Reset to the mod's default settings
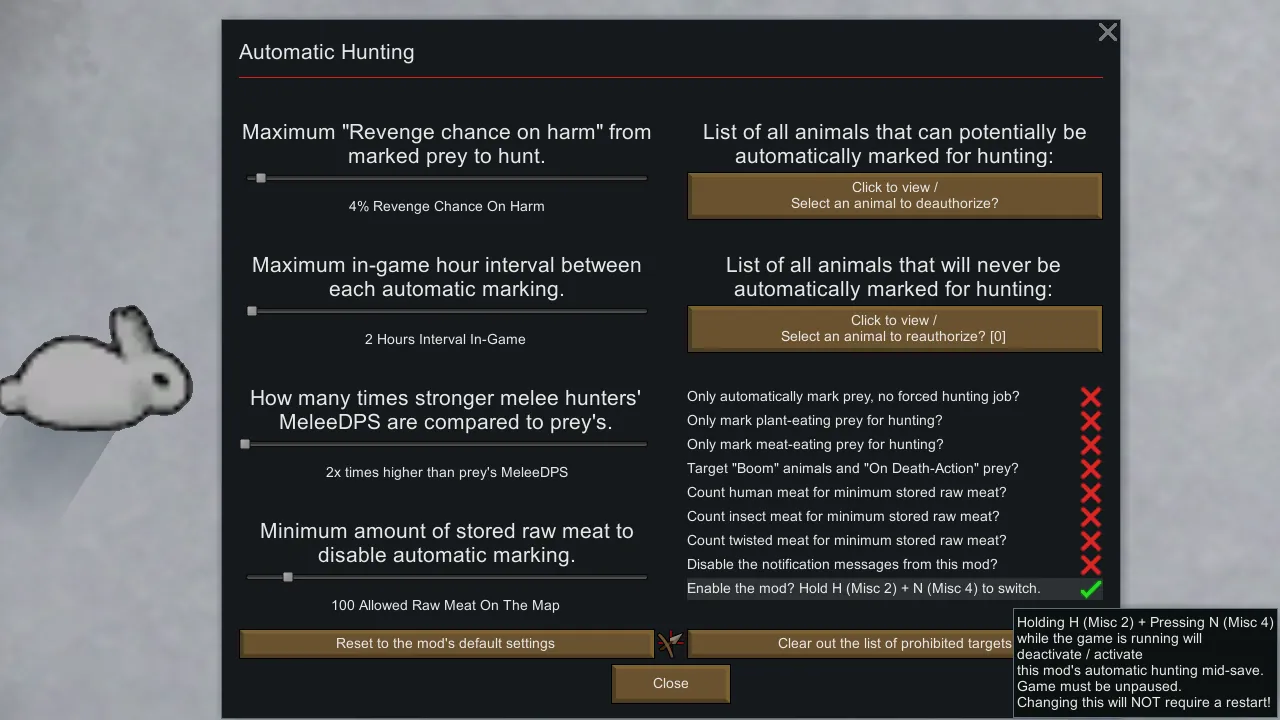The height and width of the screenshot is (720, 1280). [445, 643]
